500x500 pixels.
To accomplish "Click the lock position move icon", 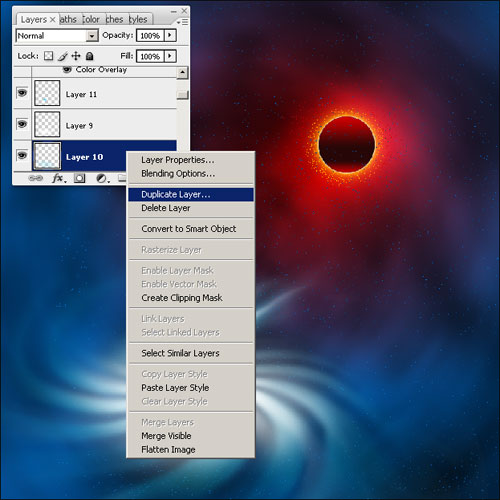I will [76, 56].
